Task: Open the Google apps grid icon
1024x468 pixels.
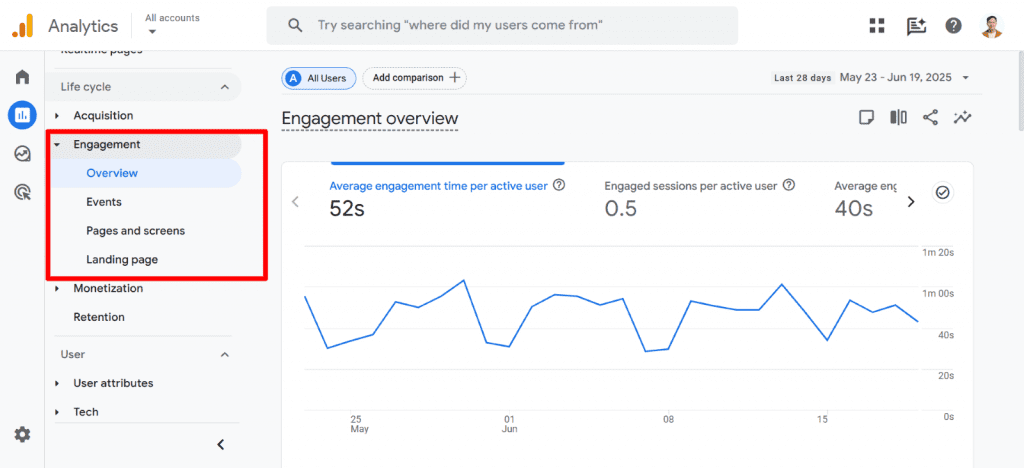Action: coord(876,25)
